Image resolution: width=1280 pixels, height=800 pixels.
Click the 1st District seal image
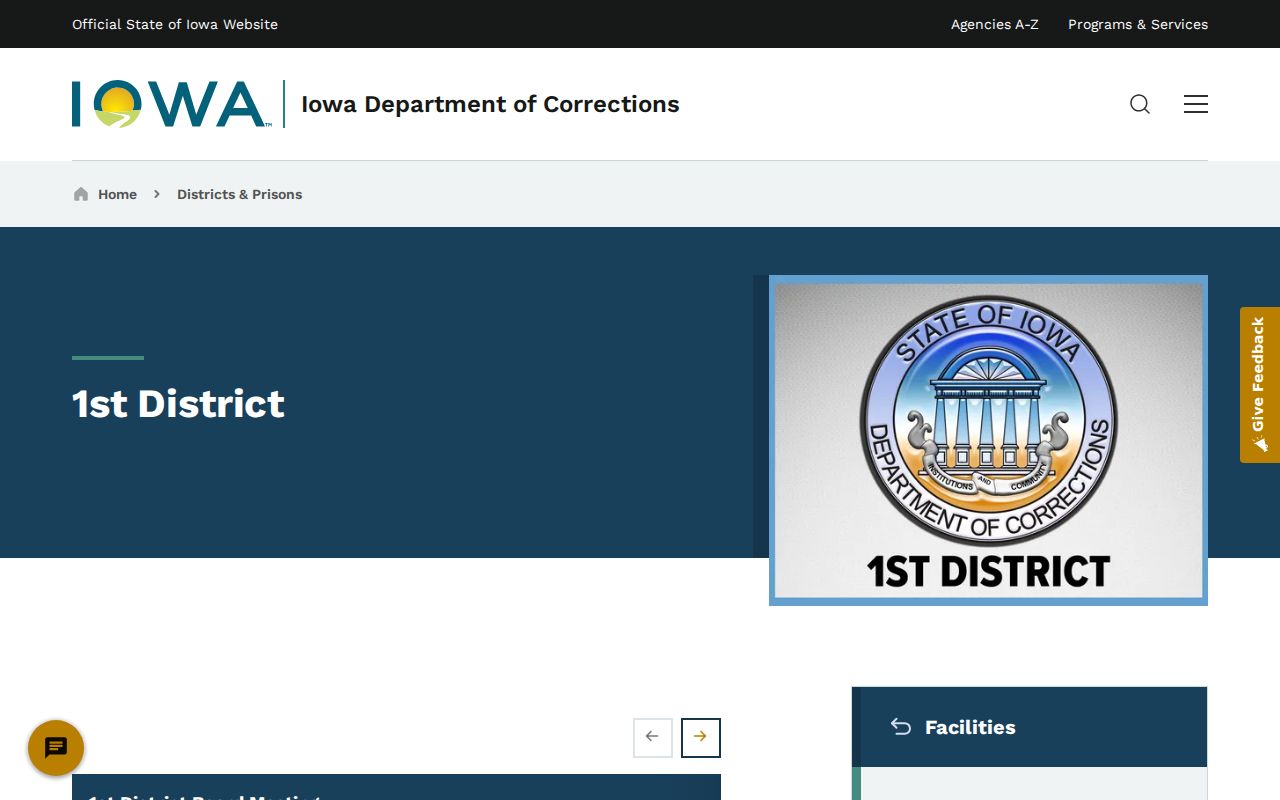989,440
